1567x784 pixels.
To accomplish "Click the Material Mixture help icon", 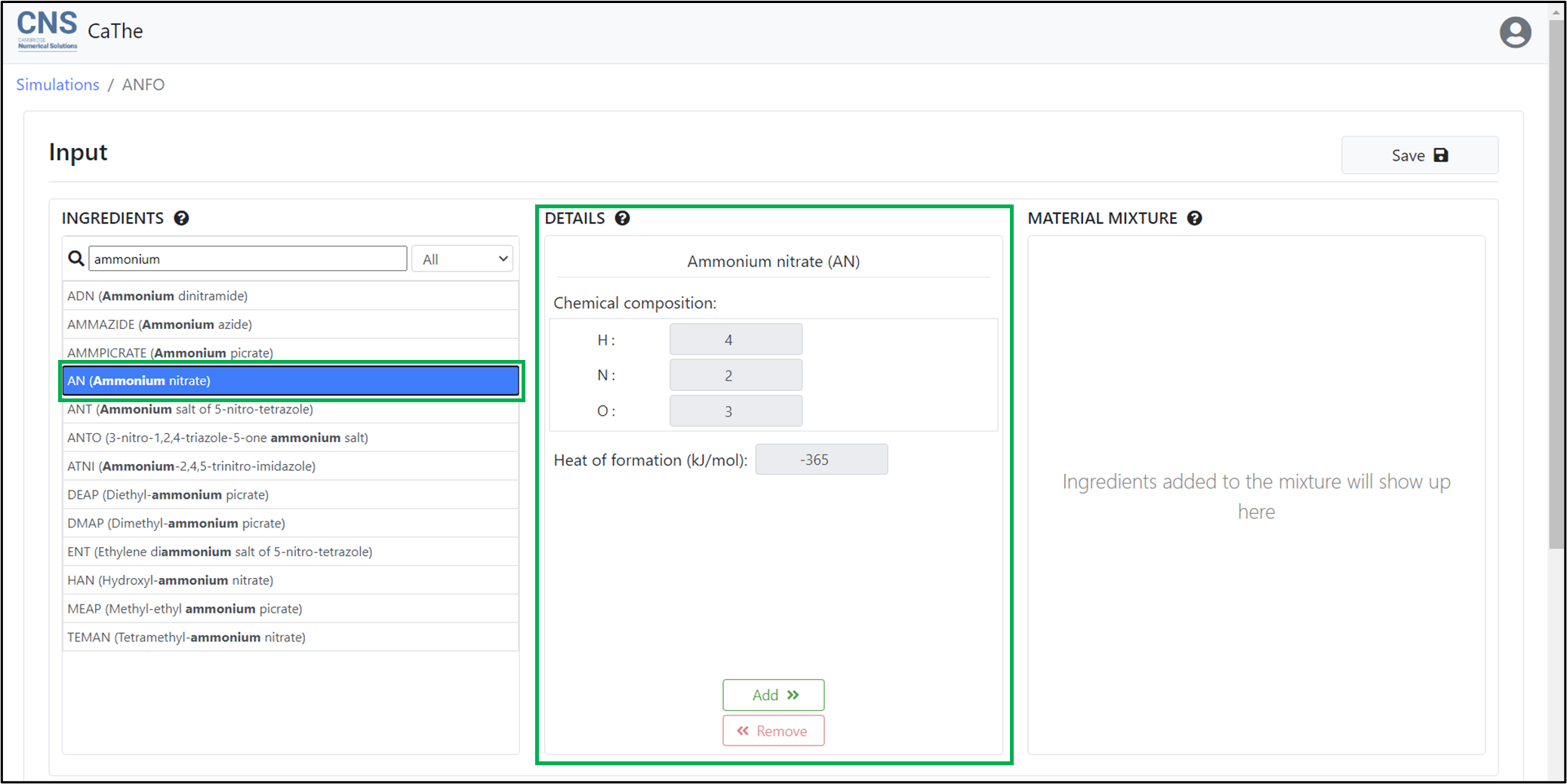I will pyautogui.click(x=1194, y=218).
